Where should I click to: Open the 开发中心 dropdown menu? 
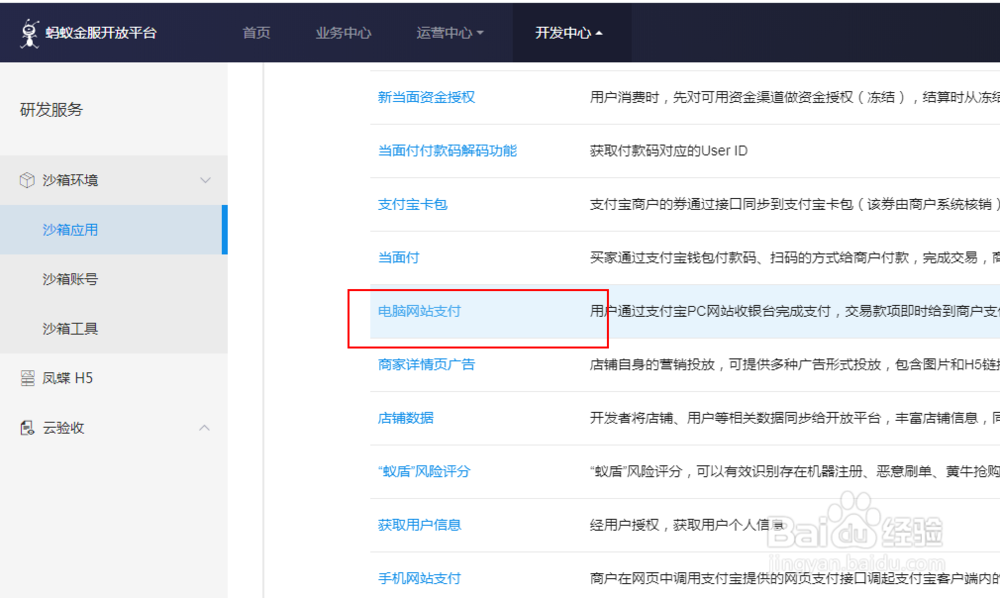(x=569, y=33)
